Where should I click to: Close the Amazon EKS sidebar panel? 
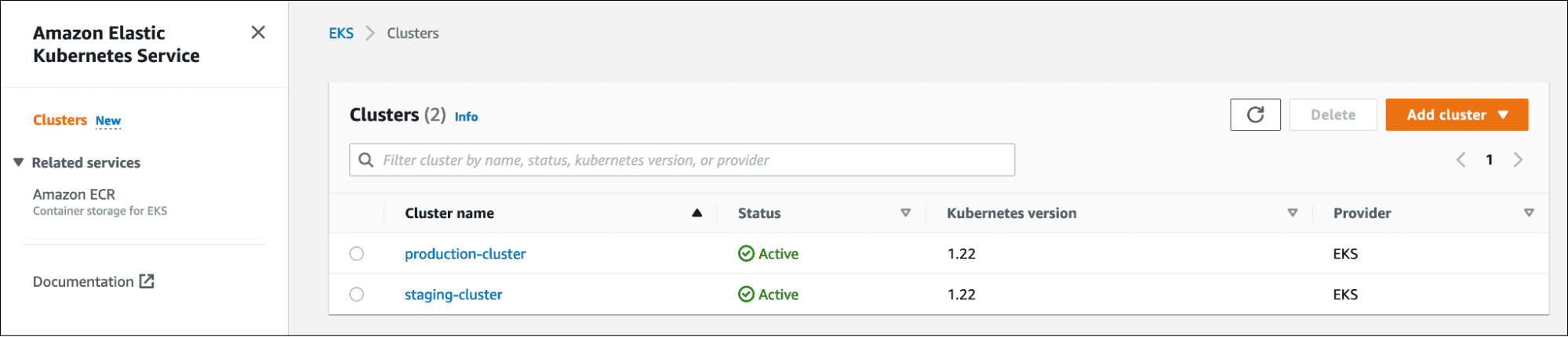(258, 32)
